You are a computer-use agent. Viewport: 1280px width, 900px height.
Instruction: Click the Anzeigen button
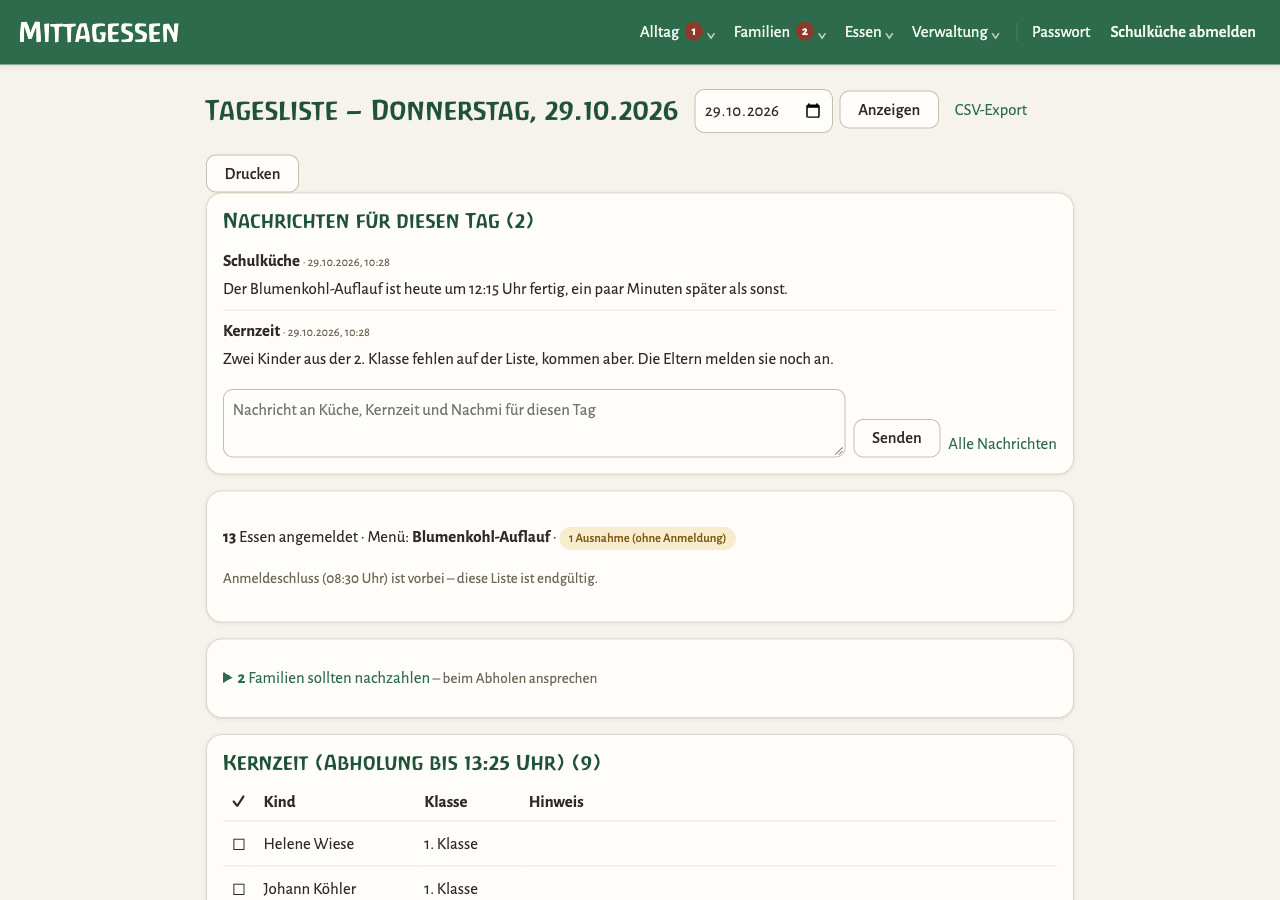[x=889, y=110]
